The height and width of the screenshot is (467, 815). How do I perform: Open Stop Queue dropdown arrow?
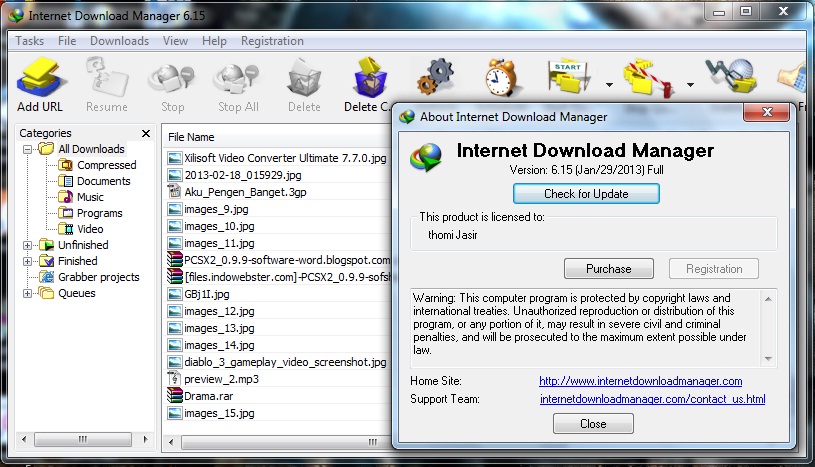coord(690,84)
